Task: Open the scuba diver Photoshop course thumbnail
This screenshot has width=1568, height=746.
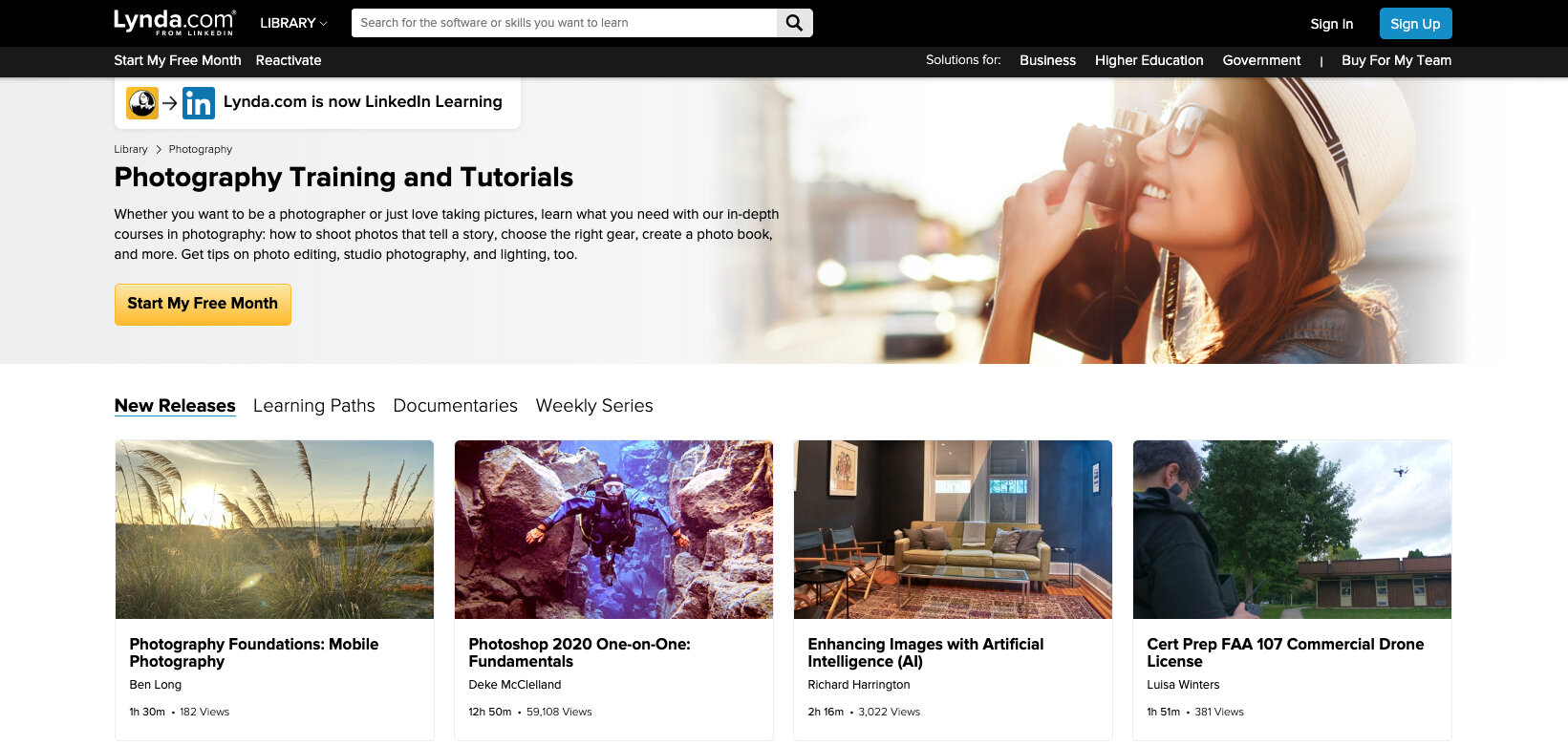Action: click(613, 529)
